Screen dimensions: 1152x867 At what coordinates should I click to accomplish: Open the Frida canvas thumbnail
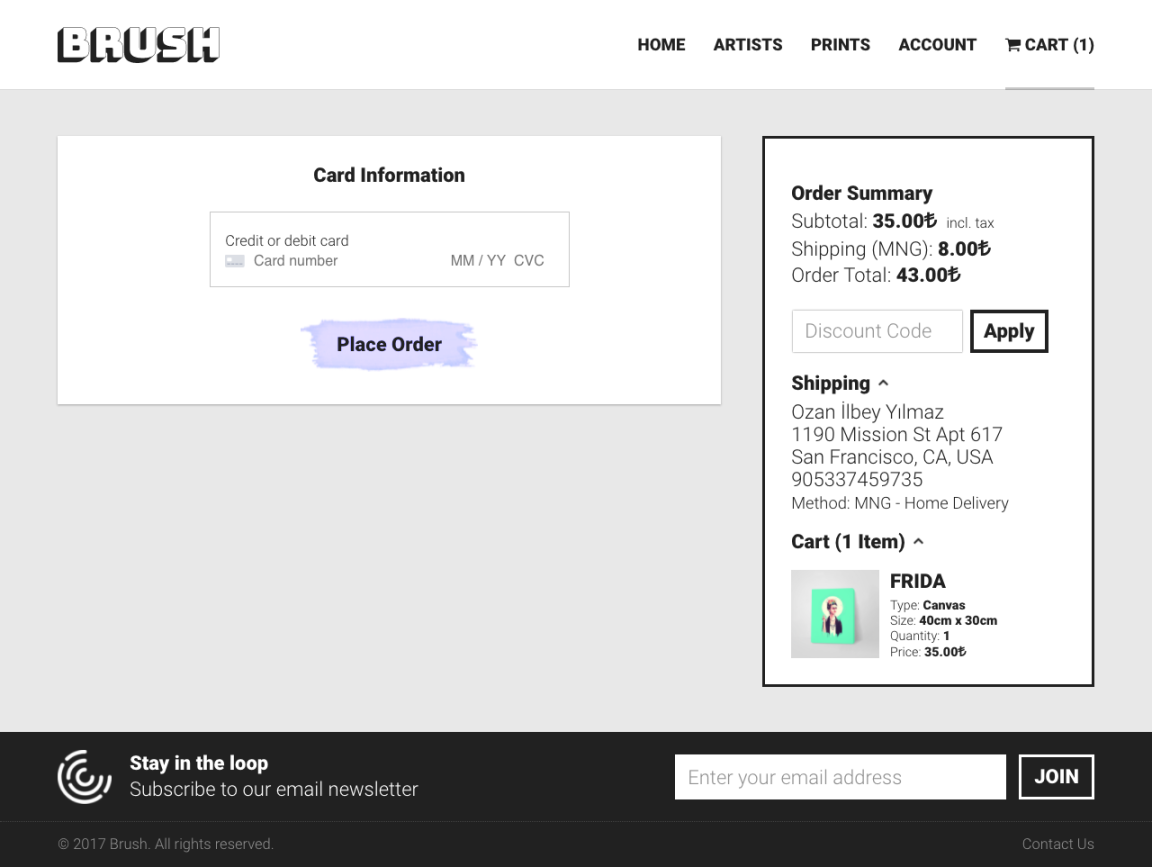(834, 614)
